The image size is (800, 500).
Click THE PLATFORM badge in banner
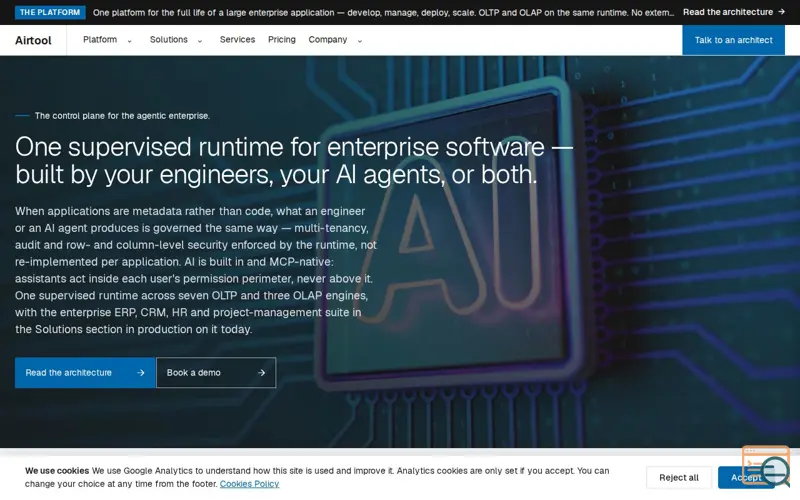point(50,12)
